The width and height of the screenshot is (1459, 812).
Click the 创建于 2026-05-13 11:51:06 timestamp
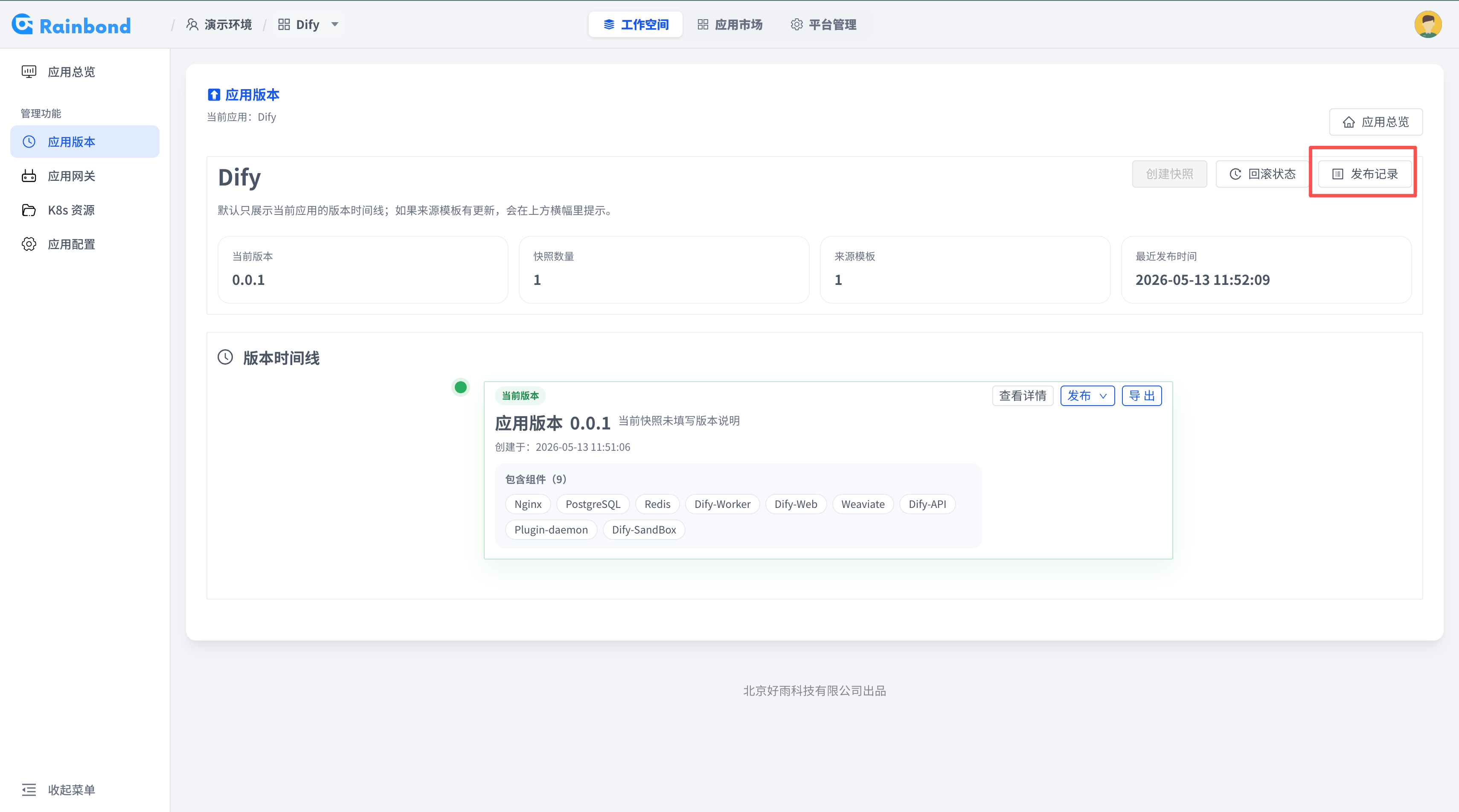click(x=562, y=447)
